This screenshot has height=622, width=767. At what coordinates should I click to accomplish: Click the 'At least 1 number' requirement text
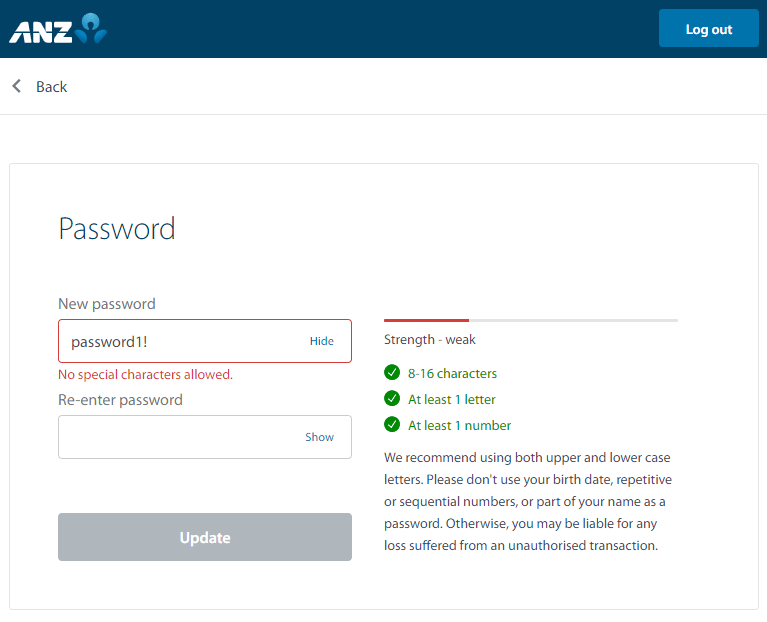point(459,426)
